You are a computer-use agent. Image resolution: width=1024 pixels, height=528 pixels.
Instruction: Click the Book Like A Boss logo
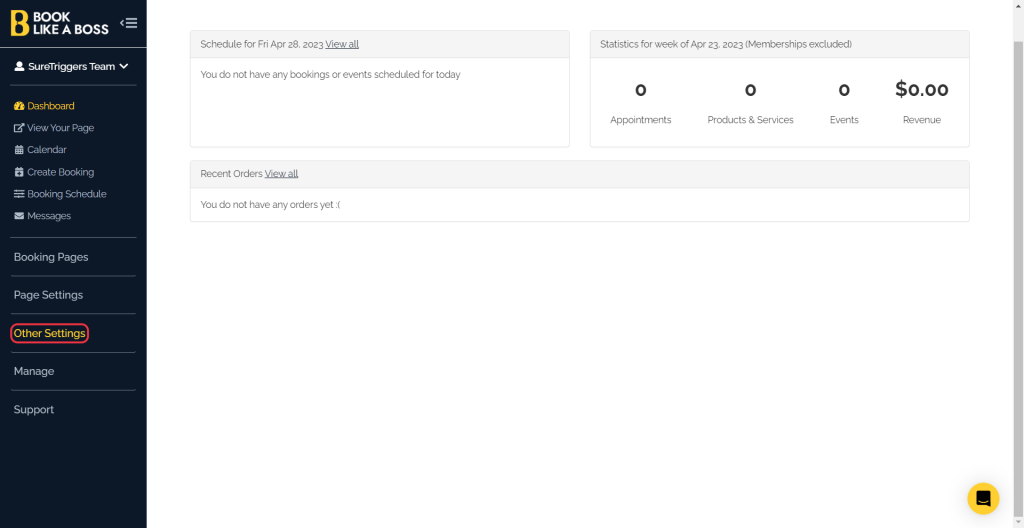click(60, 23)
